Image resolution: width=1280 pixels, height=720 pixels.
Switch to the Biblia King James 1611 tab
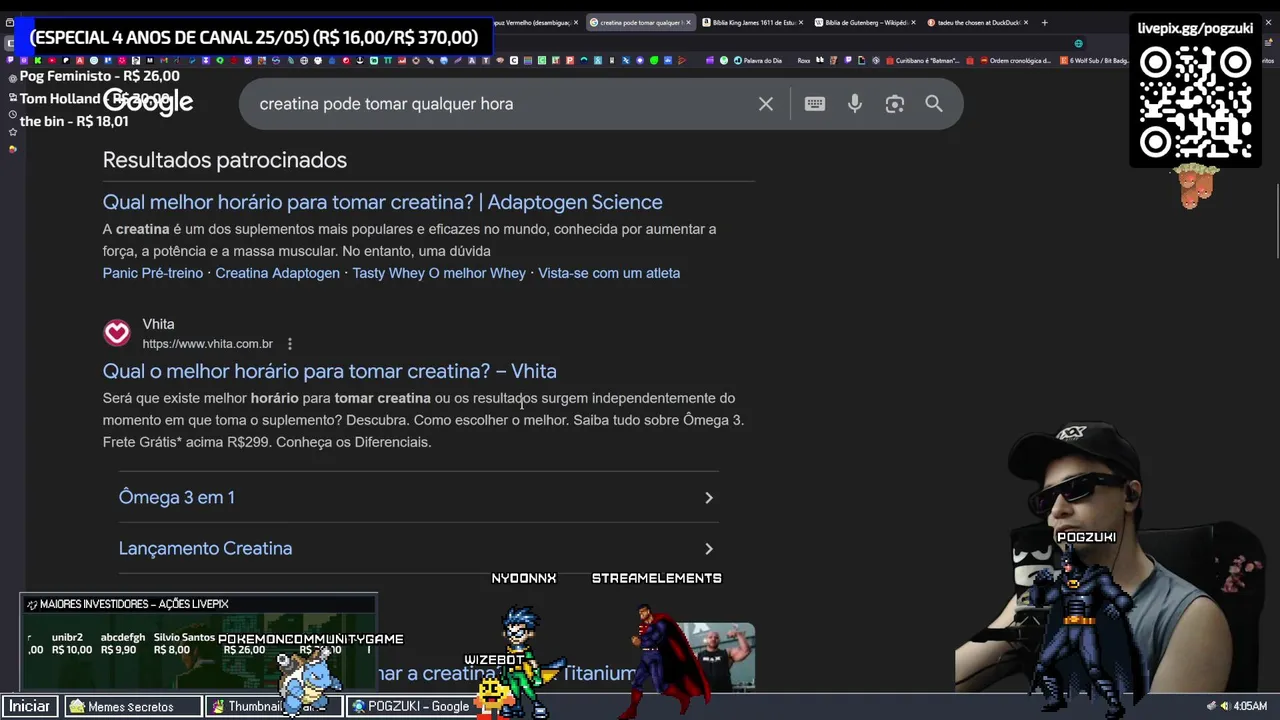(x=752, y=22)
